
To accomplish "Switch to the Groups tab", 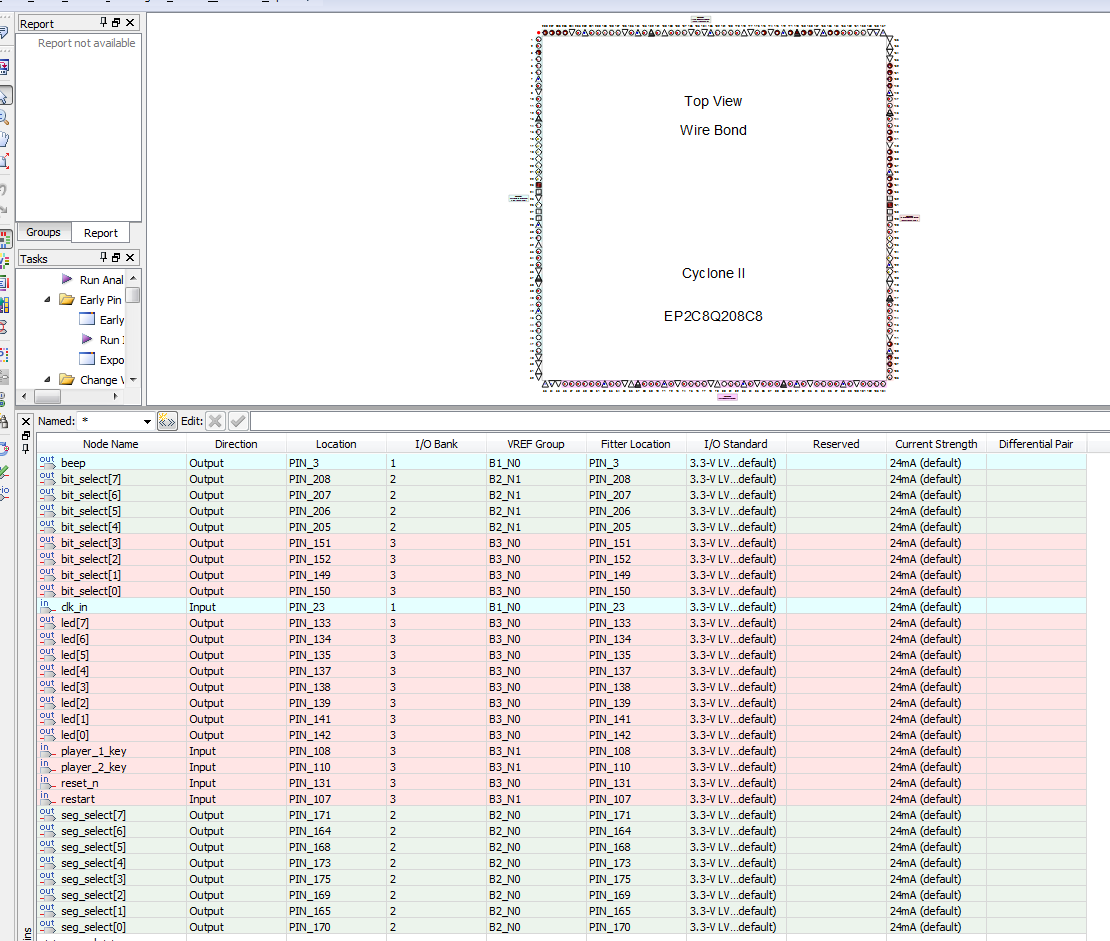I will 43,232.
